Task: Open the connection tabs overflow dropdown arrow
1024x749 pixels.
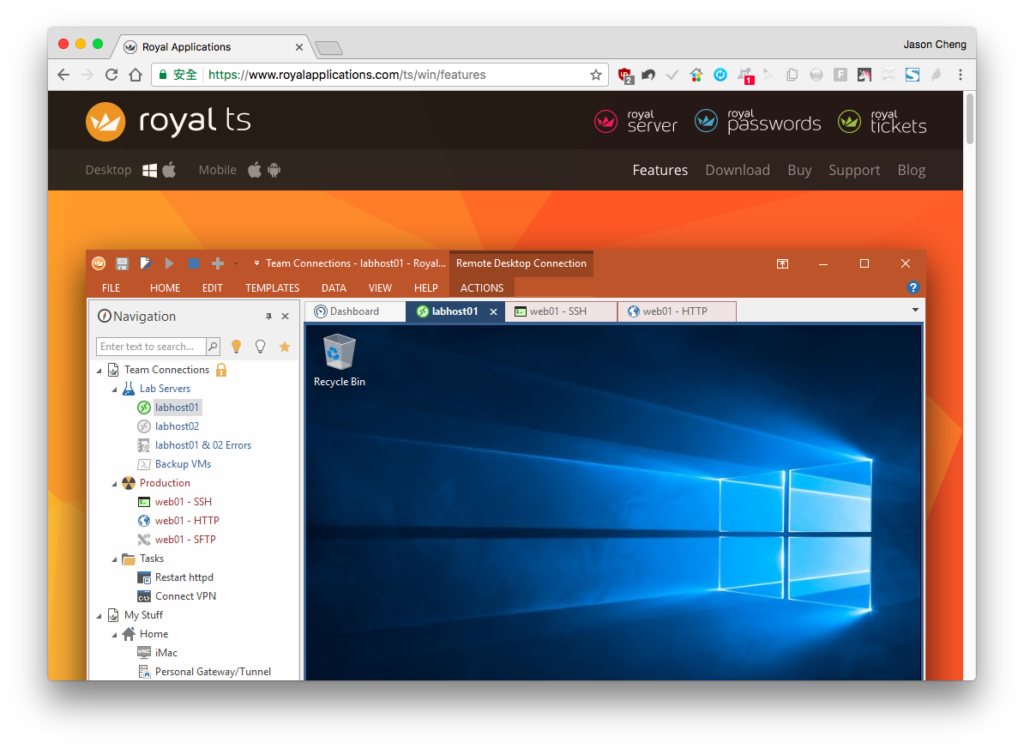Action: pos(915,310)
